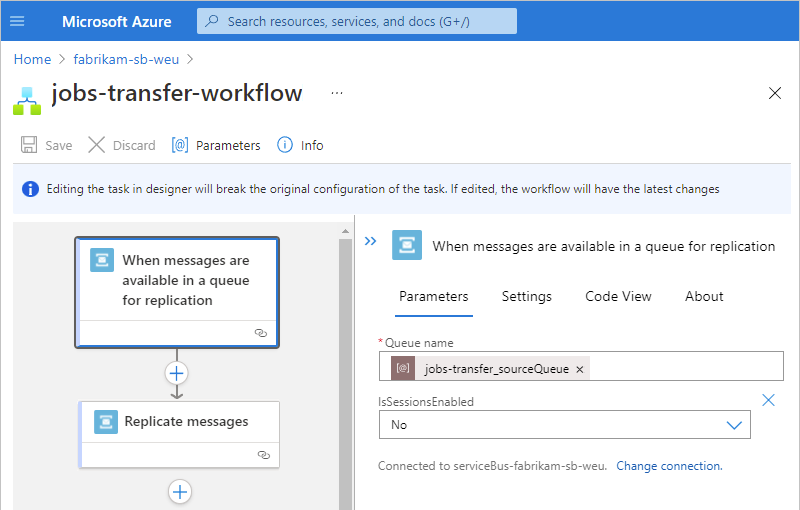Click the Save button label
This screenshot has width=800, height=510.
(x=59, y=145)
